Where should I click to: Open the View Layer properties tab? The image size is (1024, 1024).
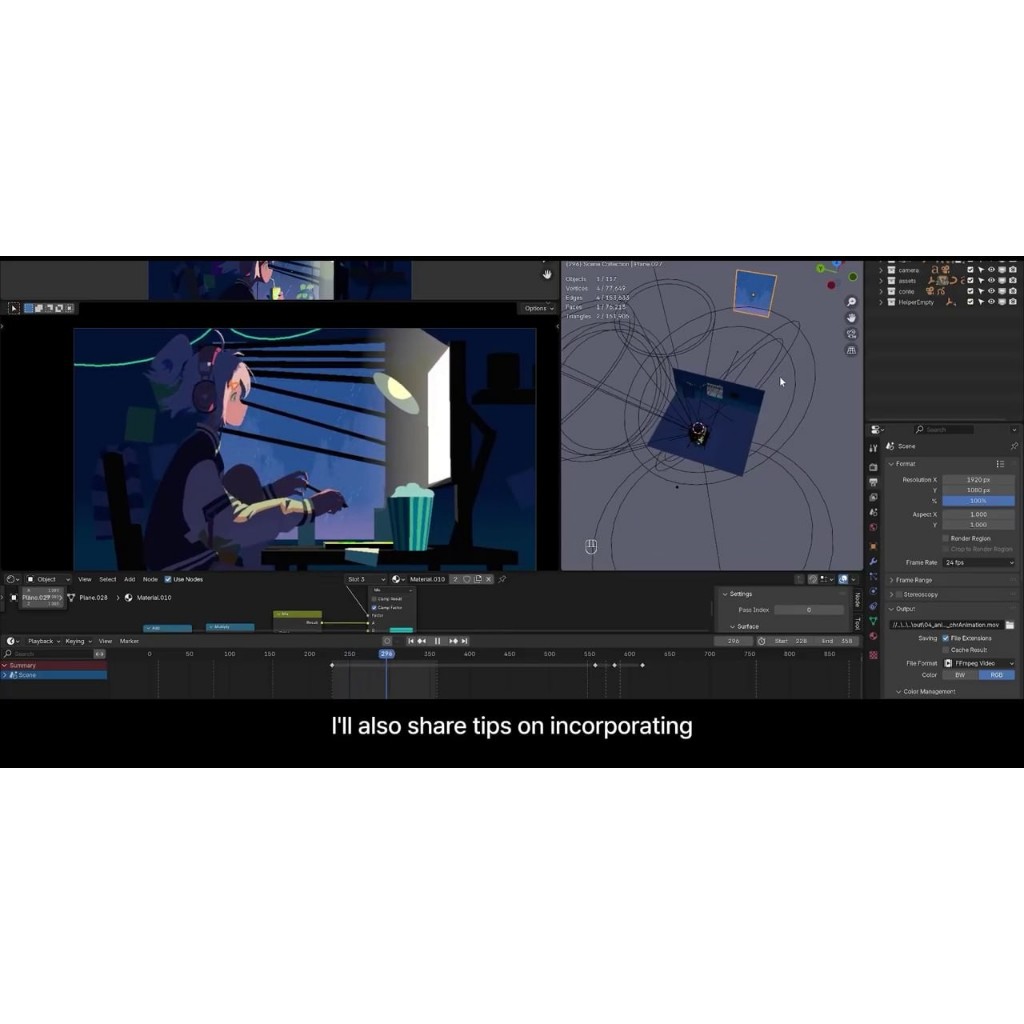[874, 497]
